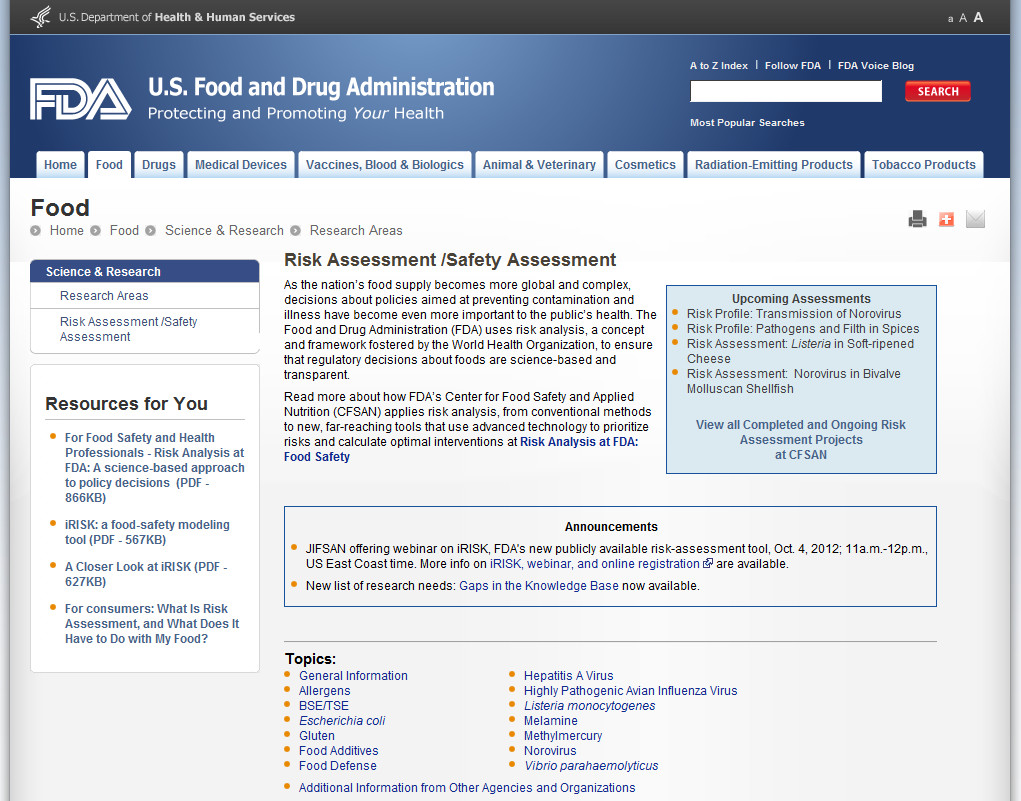Open the Methylmercury topic
This screenshot has width=1021, height=801.
click(x=563, y=736)
